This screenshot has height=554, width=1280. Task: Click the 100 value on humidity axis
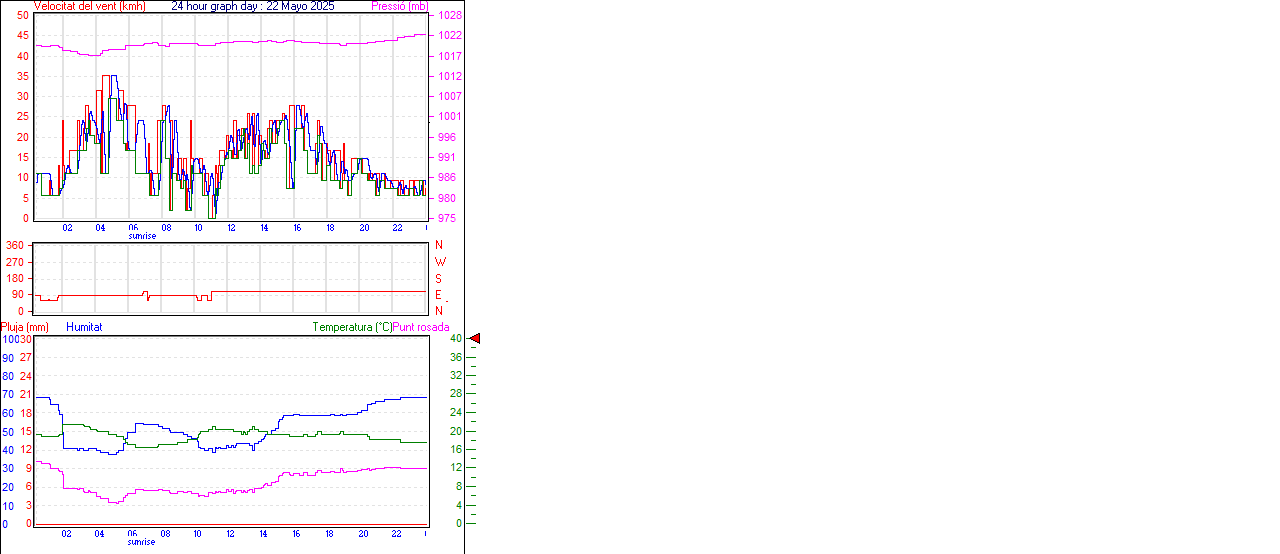[x=10, y=340]
